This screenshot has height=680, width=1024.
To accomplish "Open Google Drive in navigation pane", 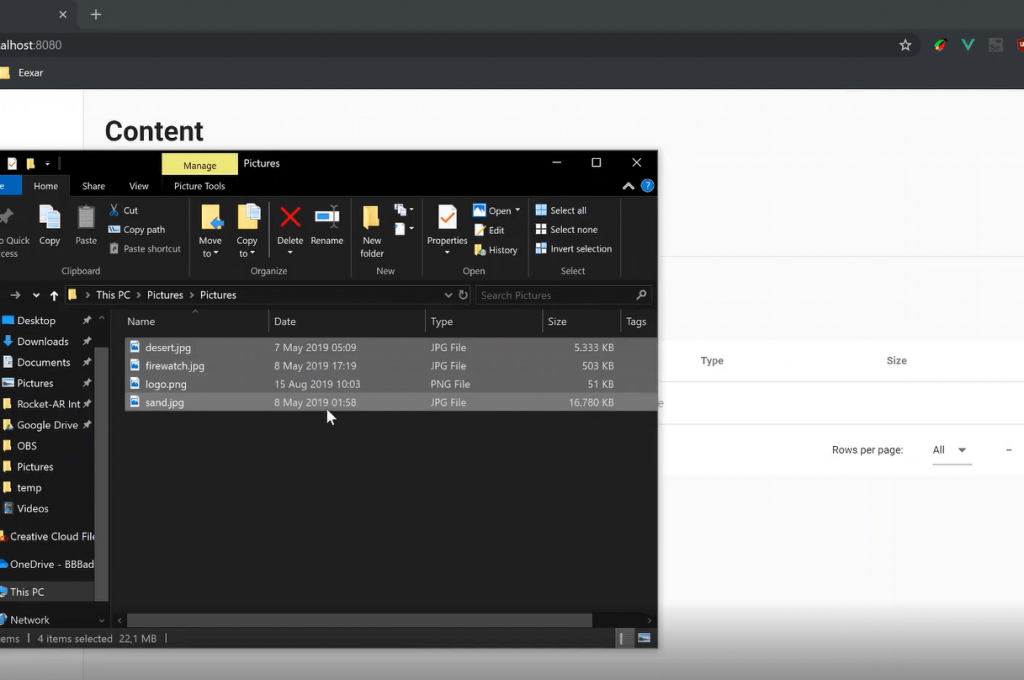I will tap(47, 425).
